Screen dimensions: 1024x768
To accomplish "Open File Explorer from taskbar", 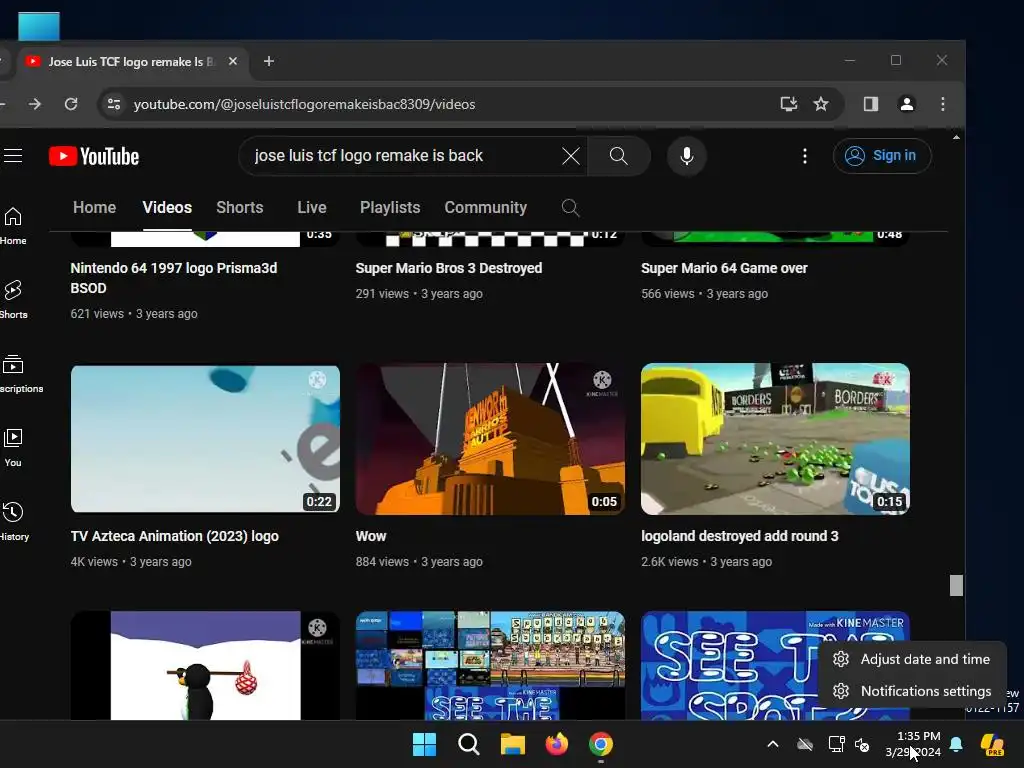I will point(513,744).
